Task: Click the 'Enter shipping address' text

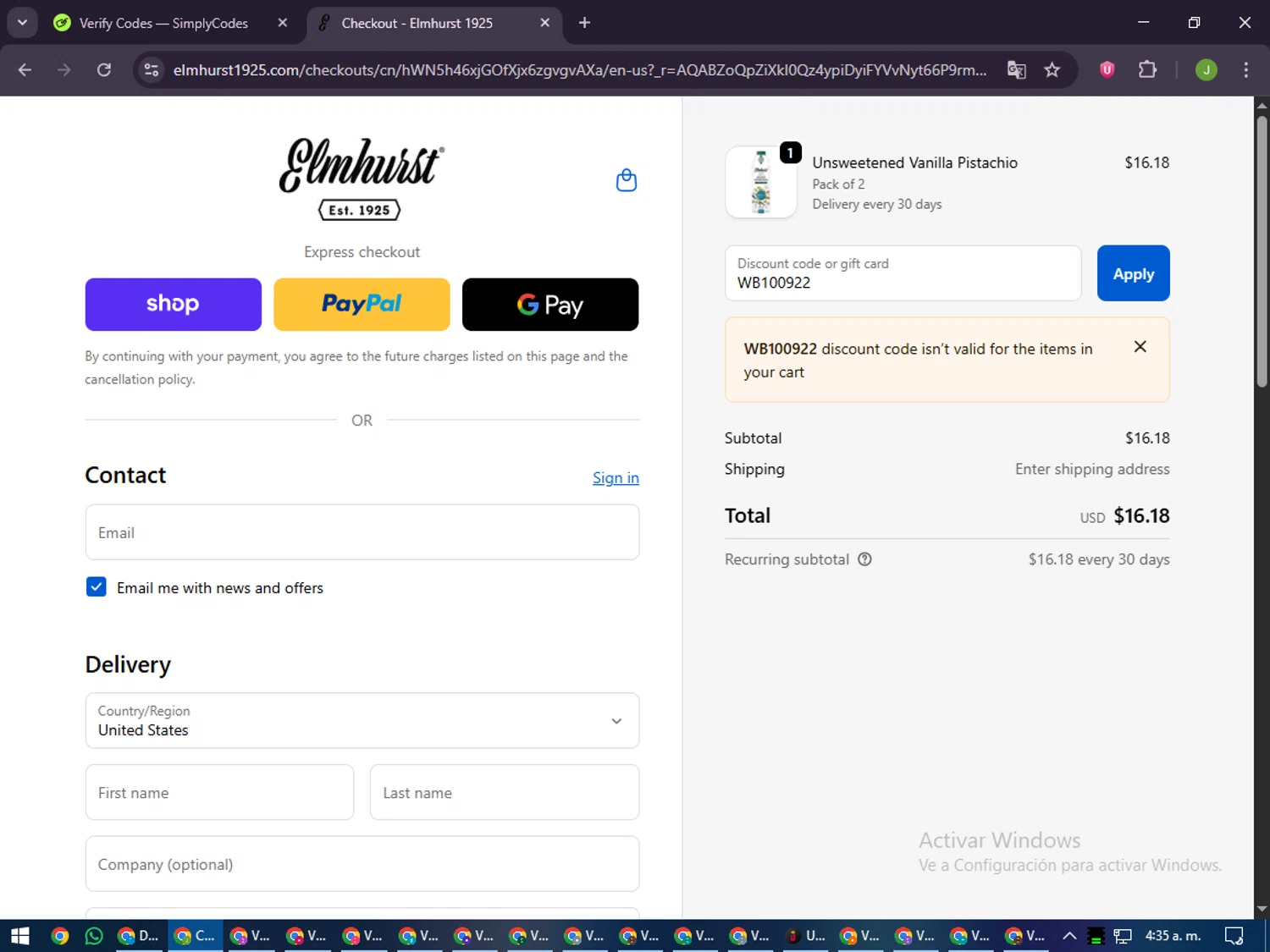Action: click(x=1092, y=469)
